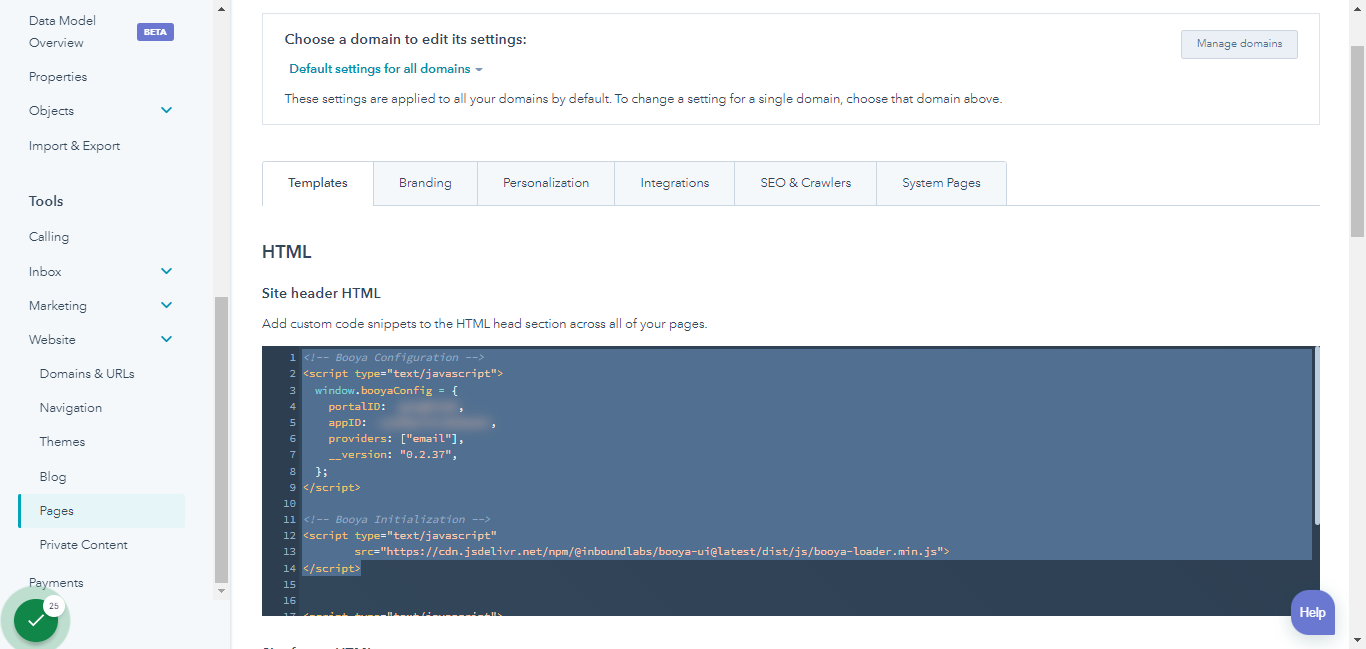Click the sidebar scroll down arrow

coord(222,592)
